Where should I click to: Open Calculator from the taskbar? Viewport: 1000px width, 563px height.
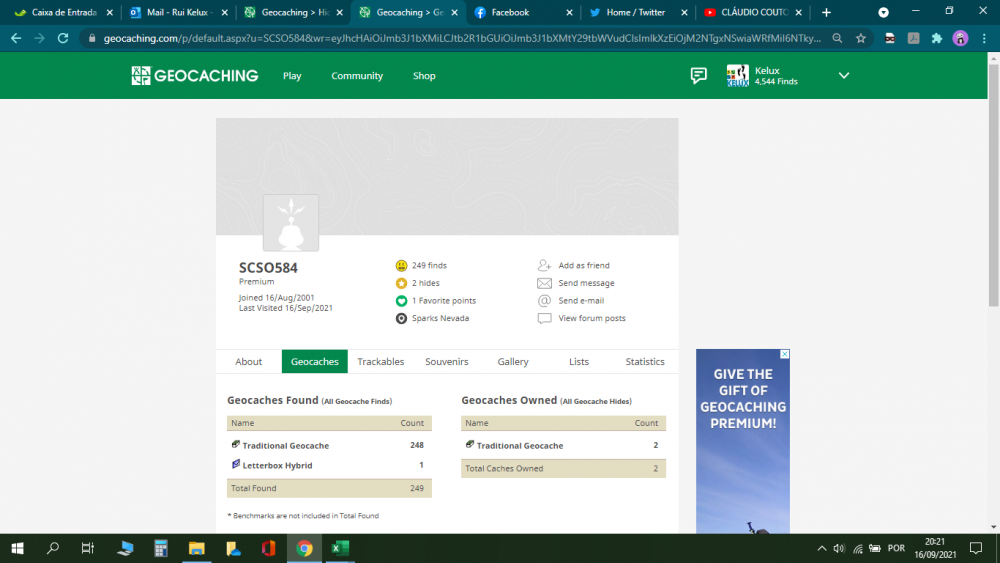pyautogui.click(x=161, y=548)
